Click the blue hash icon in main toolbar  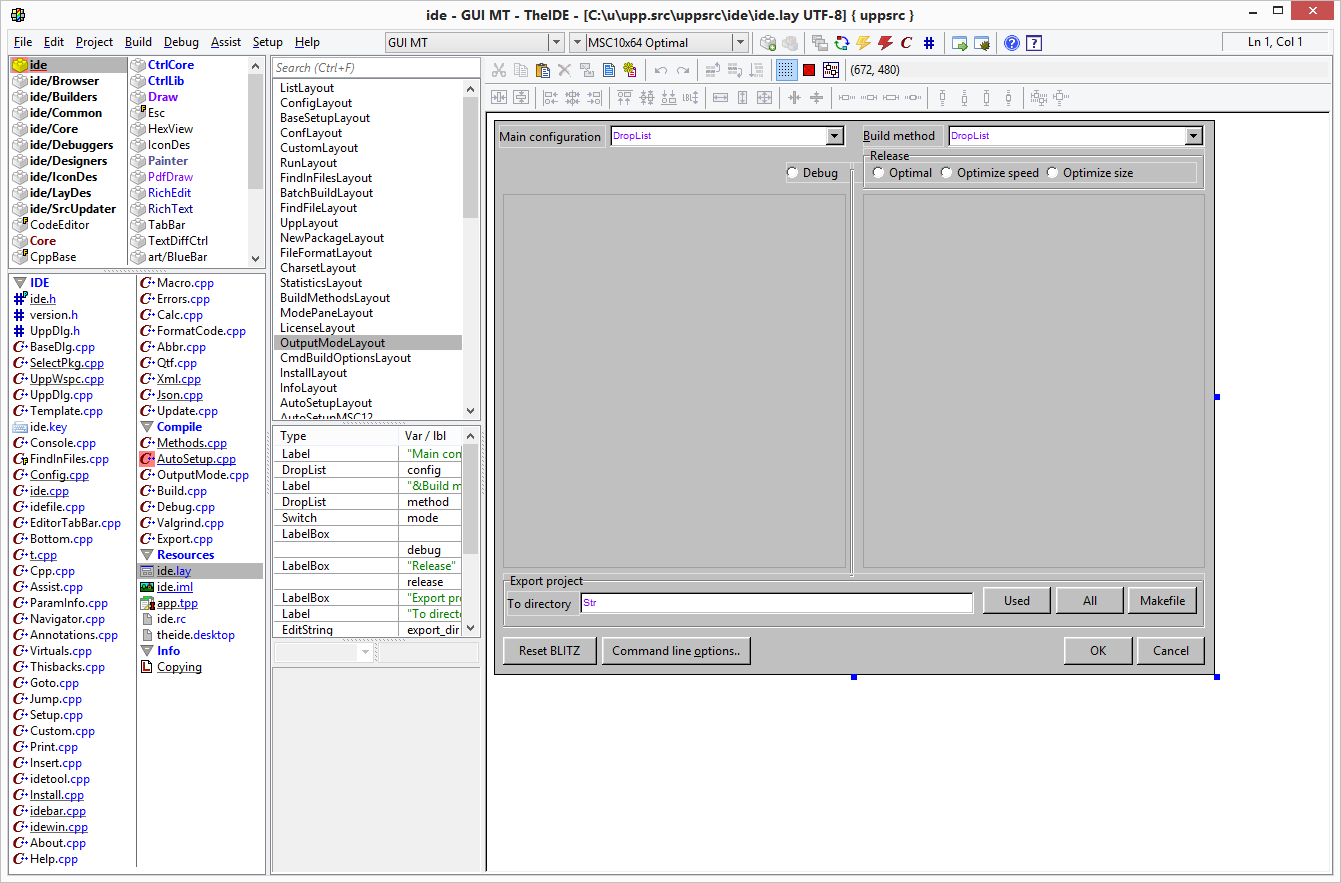(929, 43)
